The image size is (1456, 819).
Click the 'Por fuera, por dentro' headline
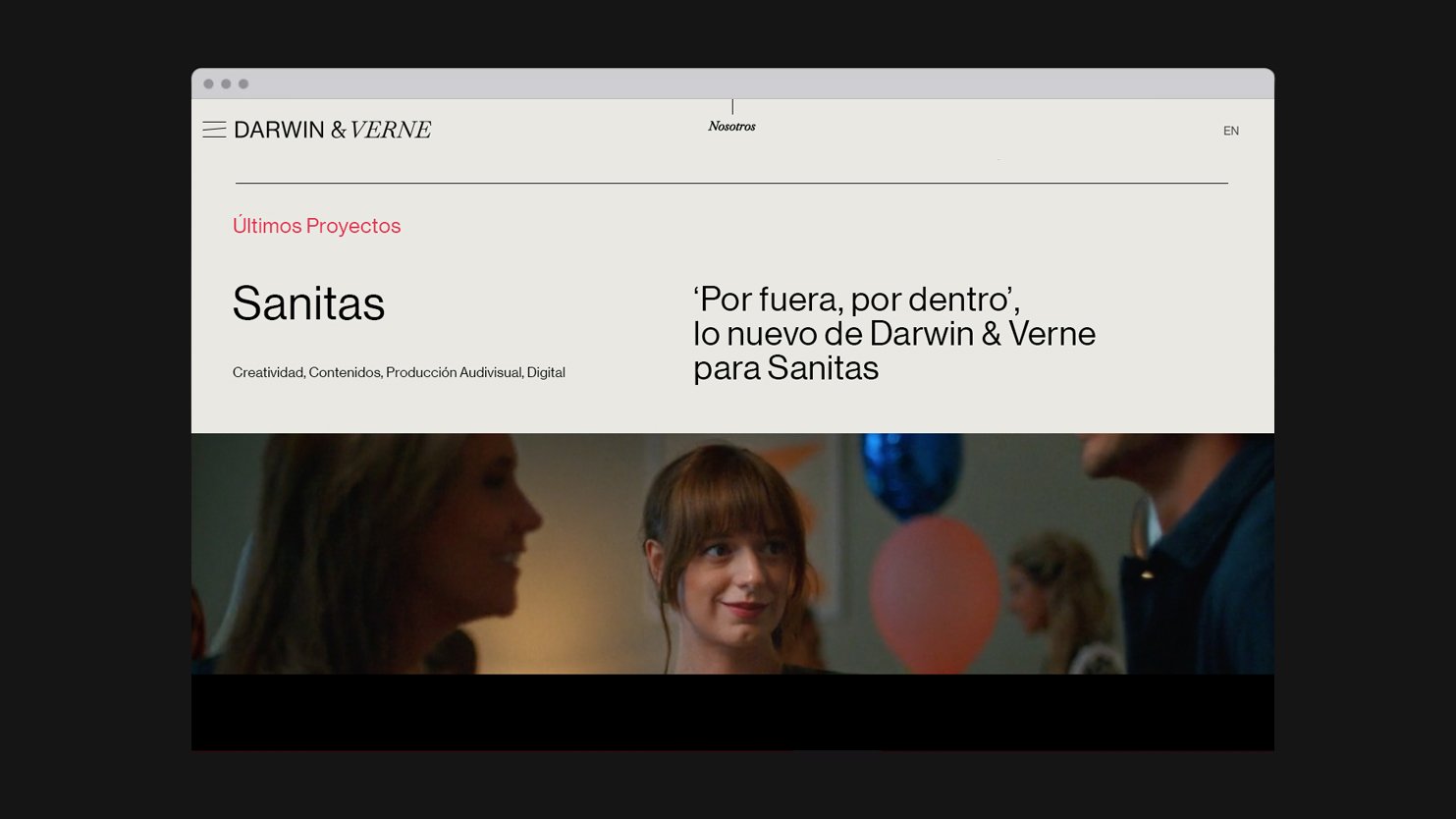tap(893, 334)
